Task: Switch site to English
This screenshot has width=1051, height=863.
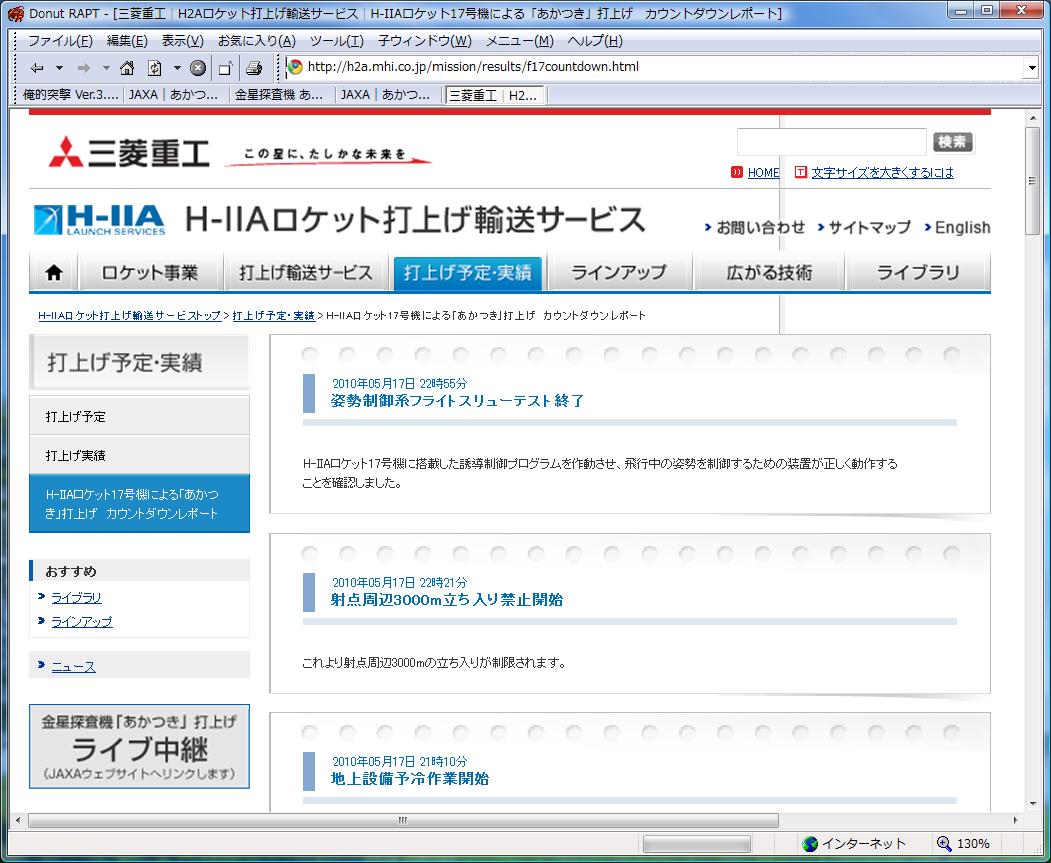Action: pyautogui.click(x=962, y=228)
